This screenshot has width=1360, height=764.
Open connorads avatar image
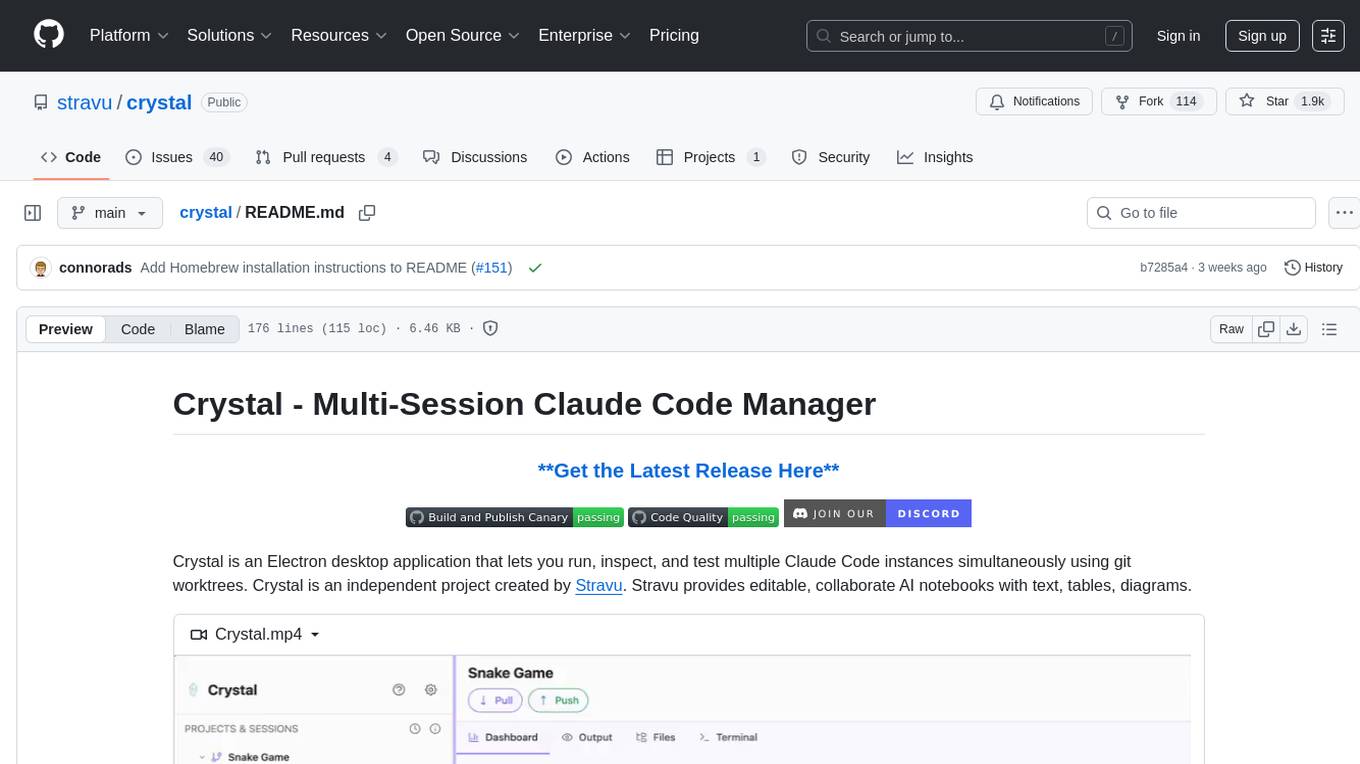click(41, 267)
